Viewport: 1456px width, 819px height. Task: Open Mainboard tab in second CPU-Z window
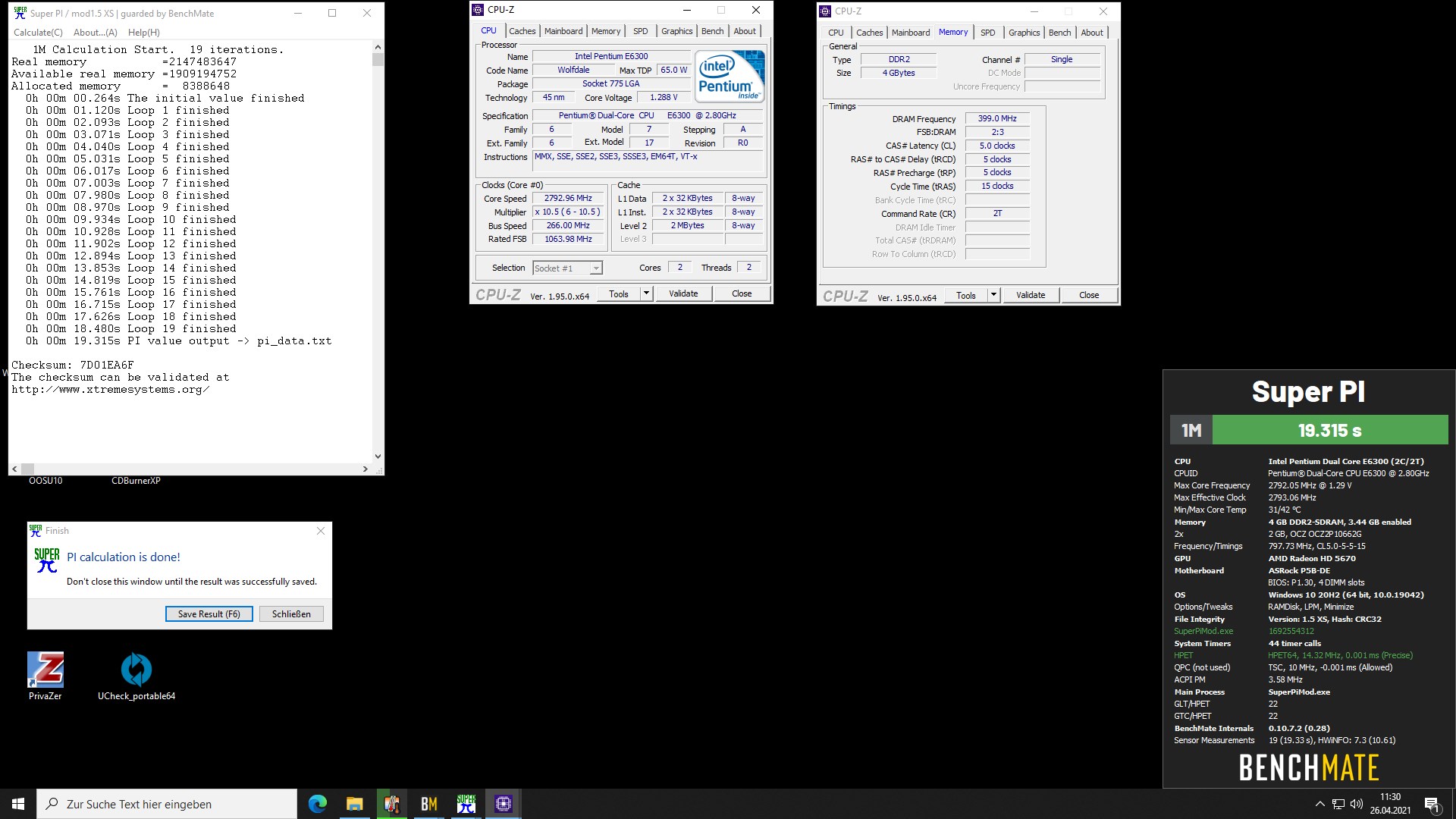click(x=911, y=33)
